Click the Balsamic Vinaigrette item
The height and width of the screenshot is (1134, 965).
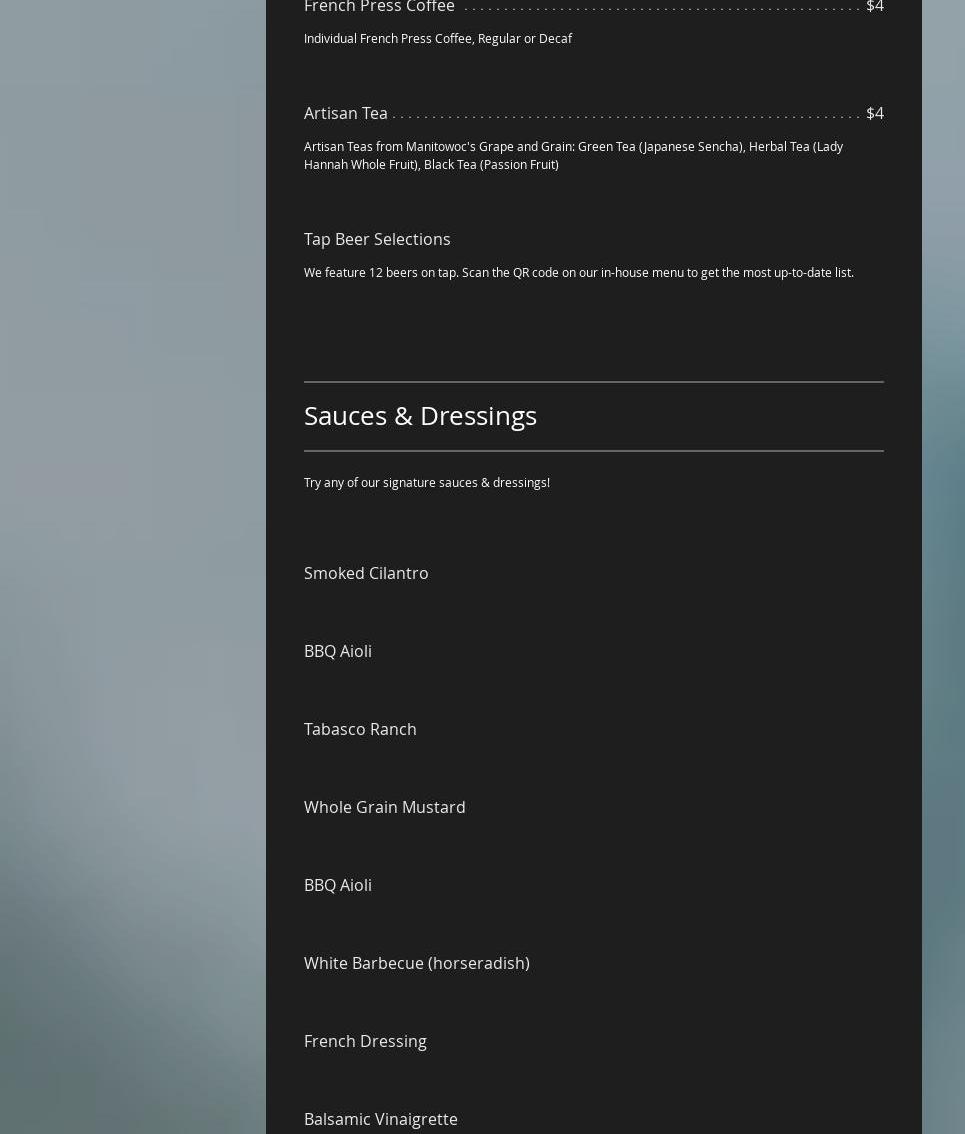380,1119
